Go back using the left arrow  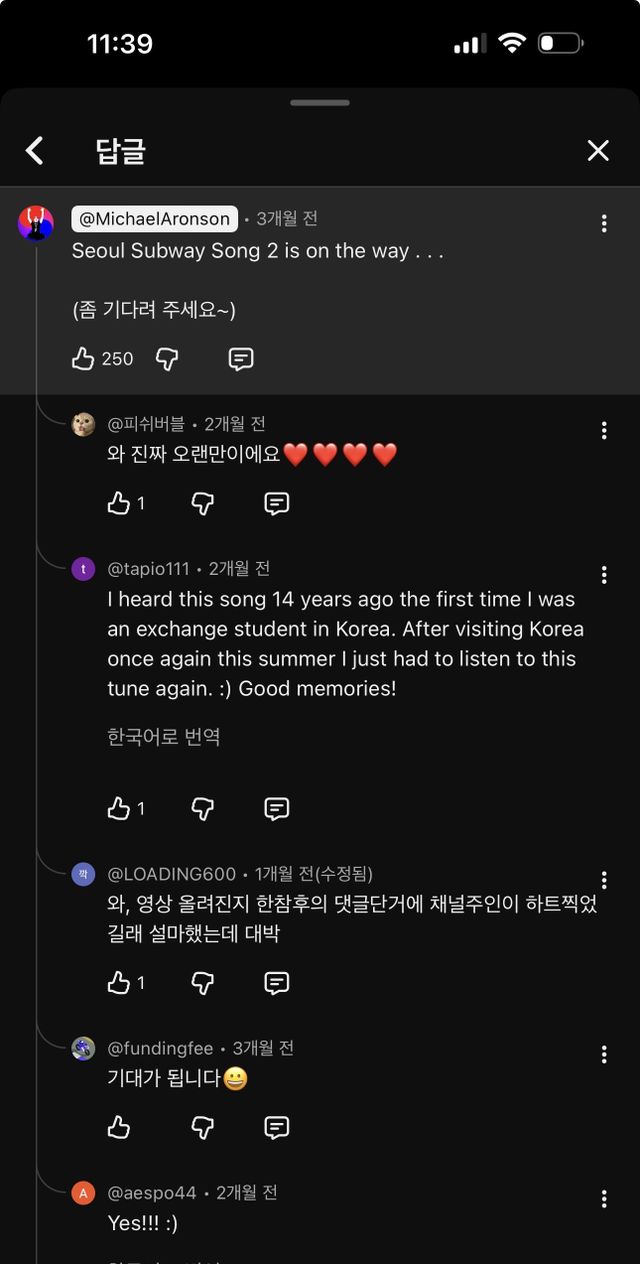tap(35, 151)
